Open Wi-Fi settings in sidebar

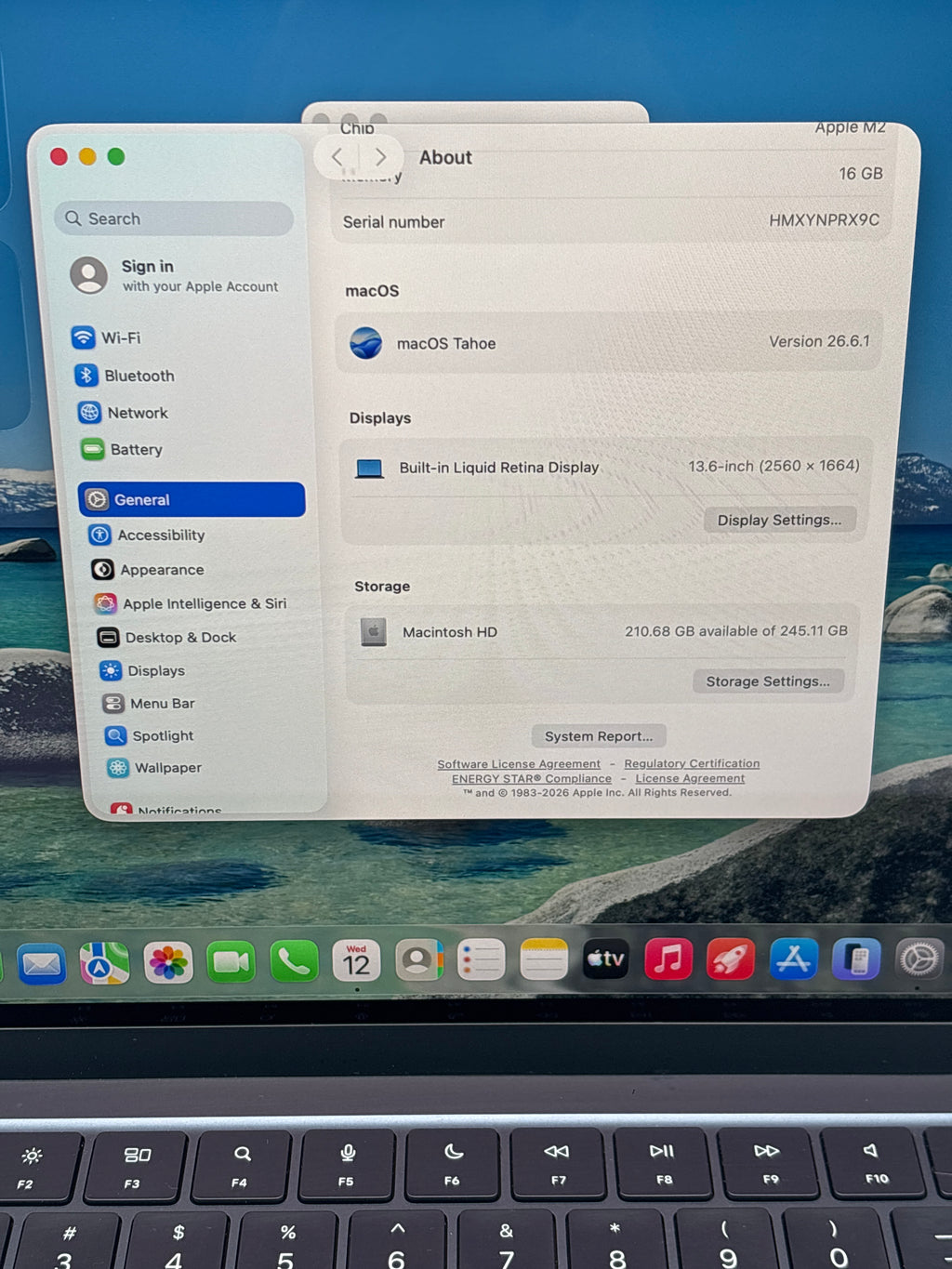coord(106,337)
